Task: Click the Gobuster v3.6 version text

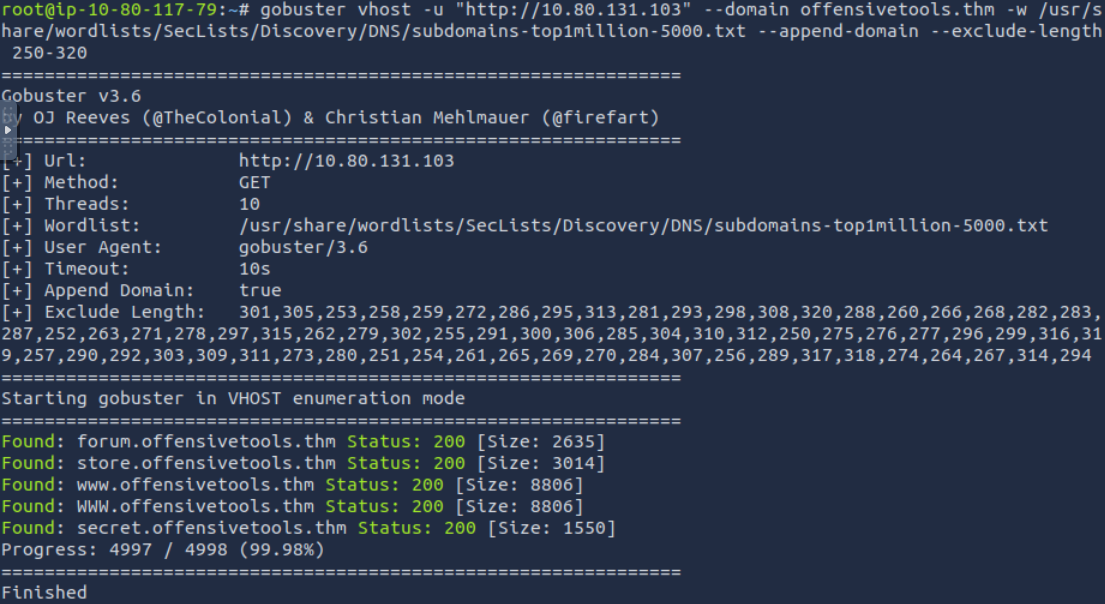Action: tap(72, 96)
